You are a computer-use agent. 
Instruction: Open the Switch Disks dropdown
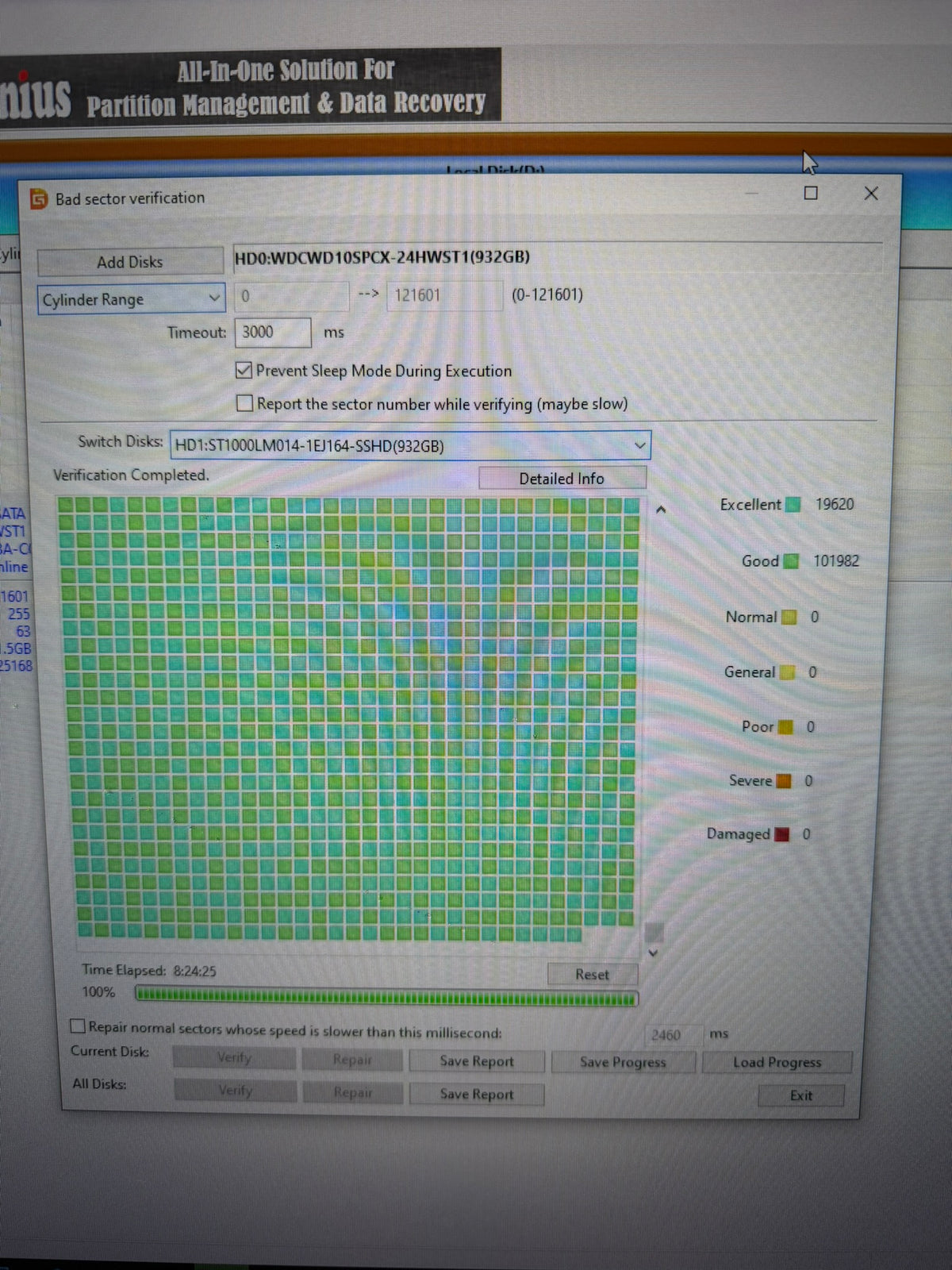click(x=410, y=445)
